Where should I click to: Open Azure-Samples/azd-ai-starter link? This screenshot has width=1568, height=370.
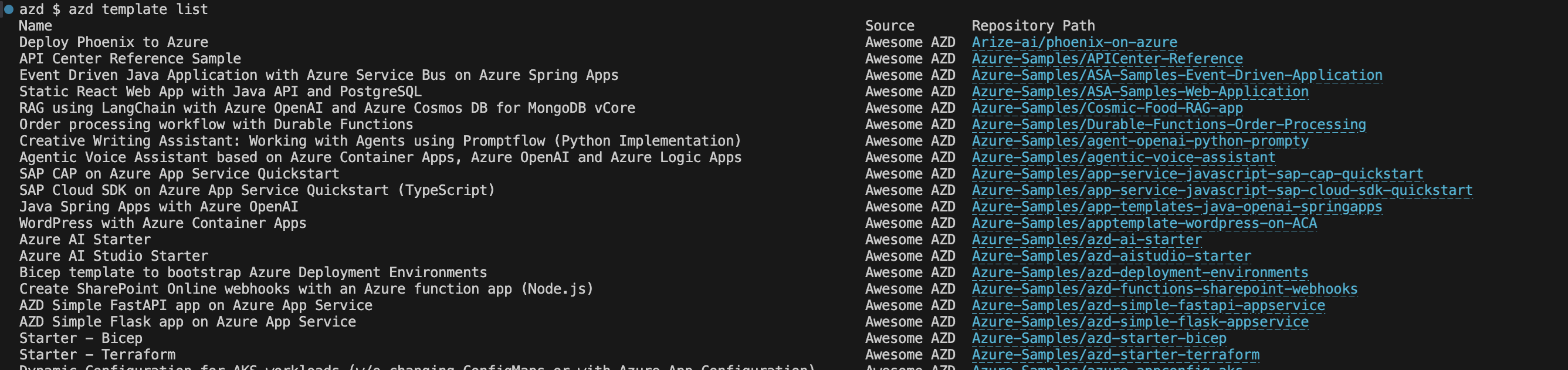pos(1086,240)
